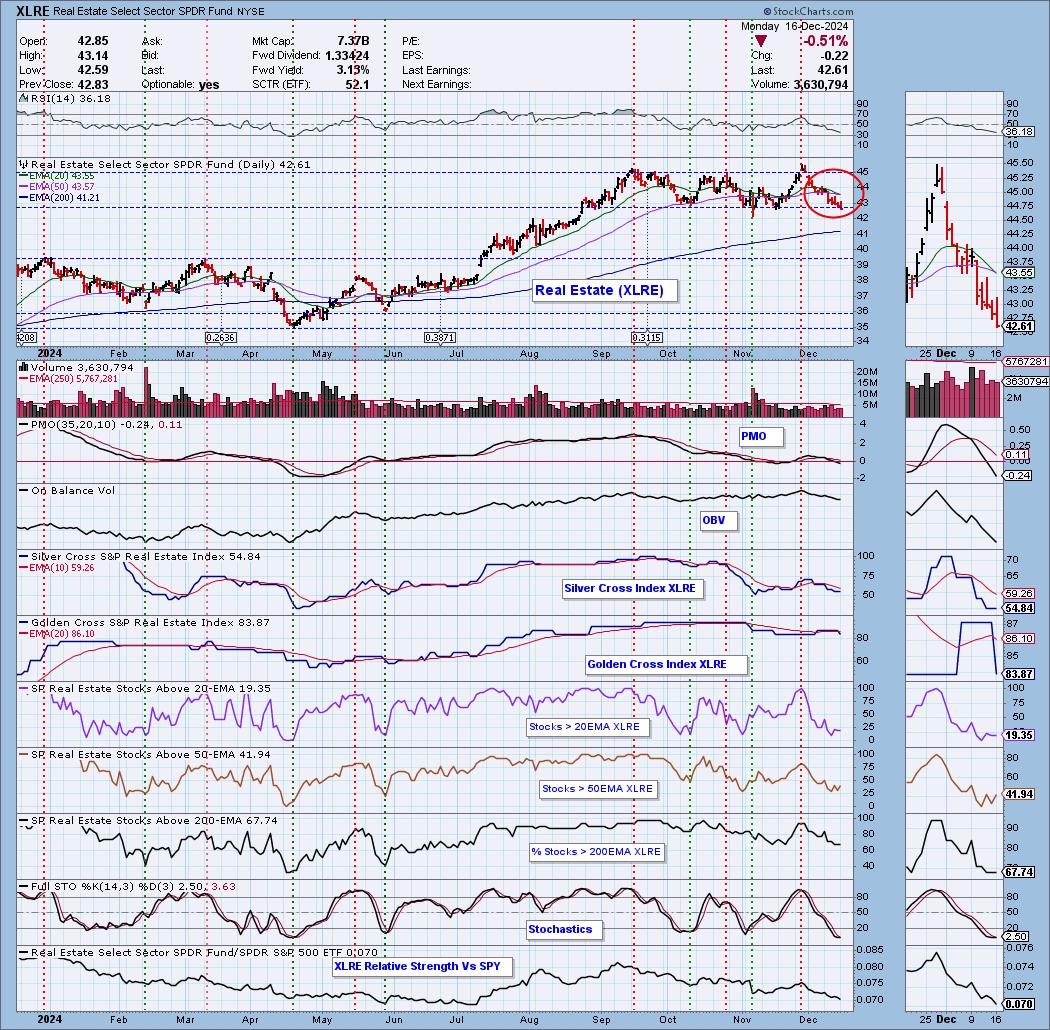Click the Optionable 'yes' value
The width and height of the screenshot is (1050, 1030).
click(x=209, y=84)
